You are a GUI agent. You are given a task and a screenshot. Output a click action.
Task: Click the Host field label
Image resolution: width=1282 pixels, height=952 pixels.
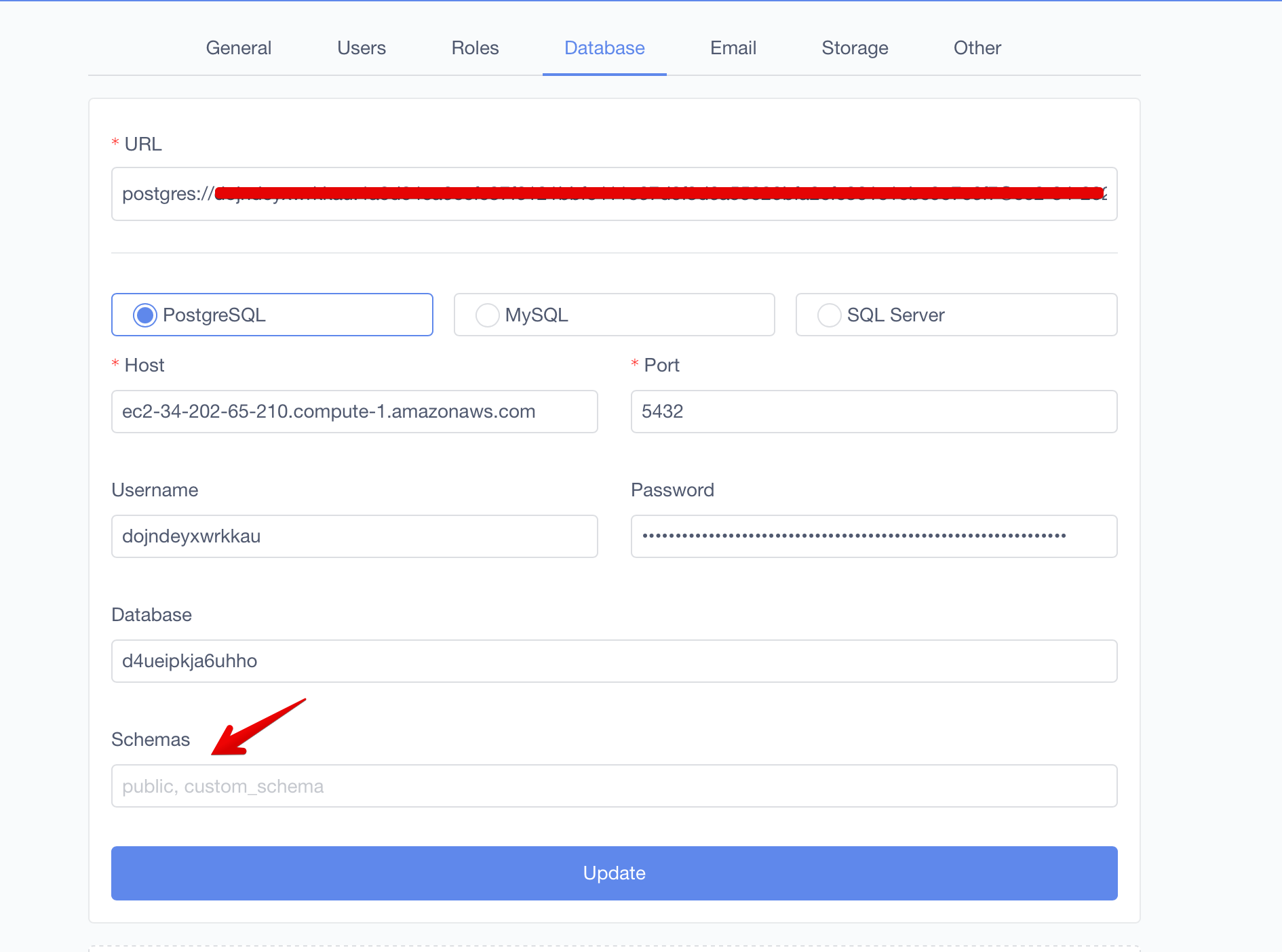(144, 365)
